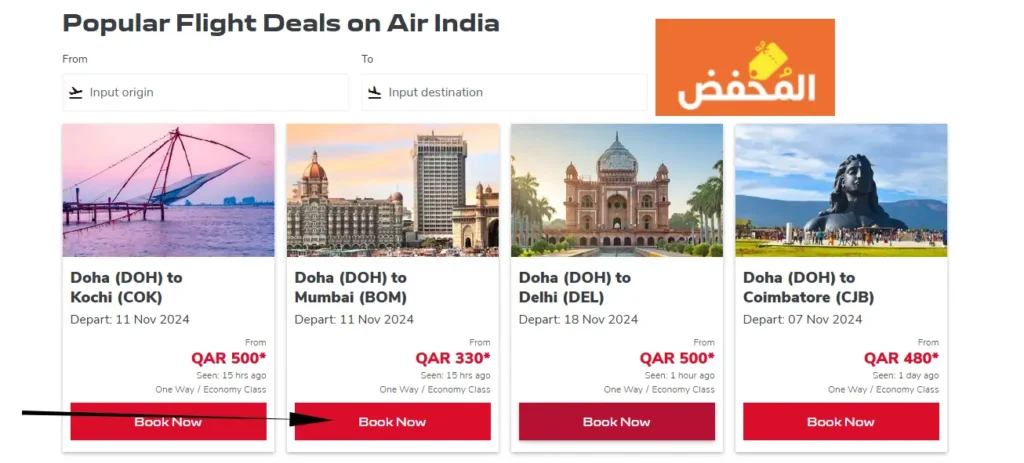Click the Popular Flight Deals on Air India heading
The height and width of the screenshot is (463, 1024).
pos(281,24)
